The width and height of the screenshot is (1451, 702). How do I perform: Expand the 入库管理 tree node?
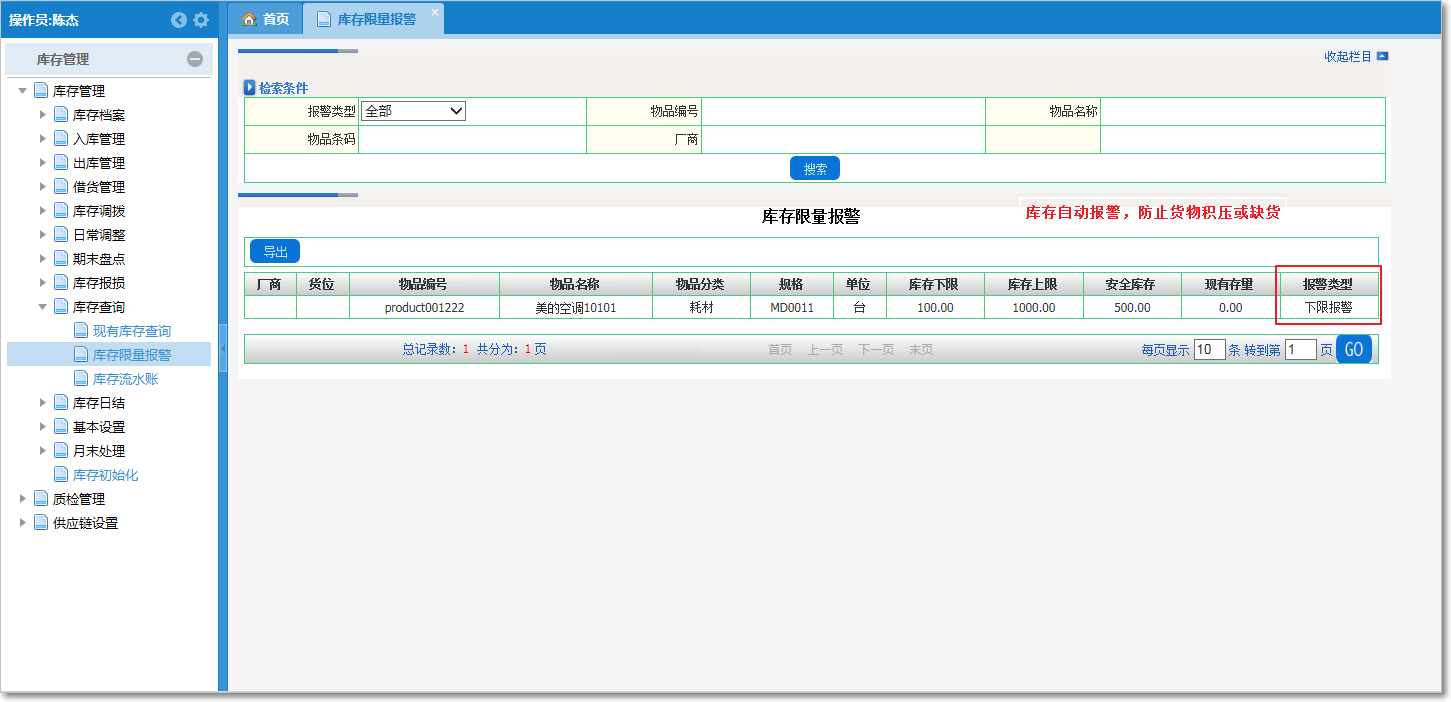click(43, 139)
